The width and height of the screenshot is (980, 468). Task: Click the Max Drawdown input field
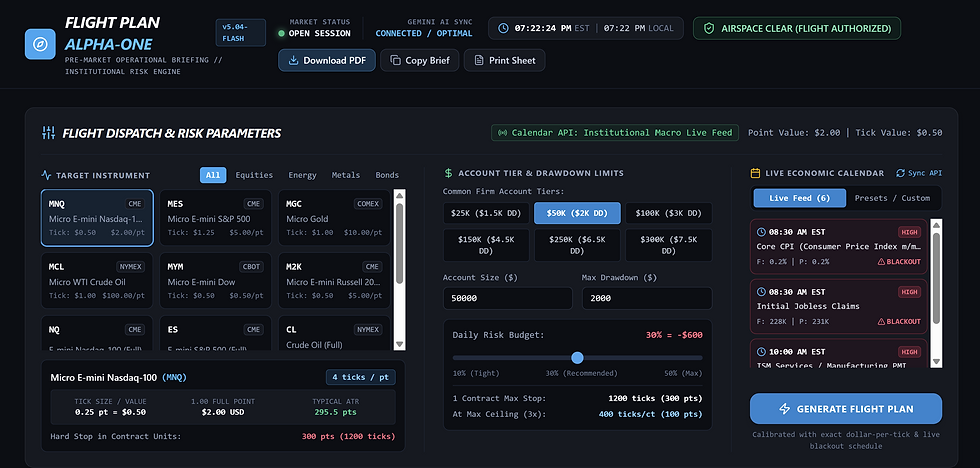[647, 299]
